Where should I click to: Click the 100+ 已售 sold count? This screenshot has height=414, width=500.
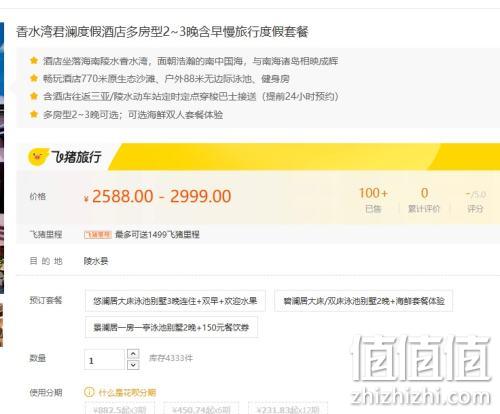(x=373, y=200)
